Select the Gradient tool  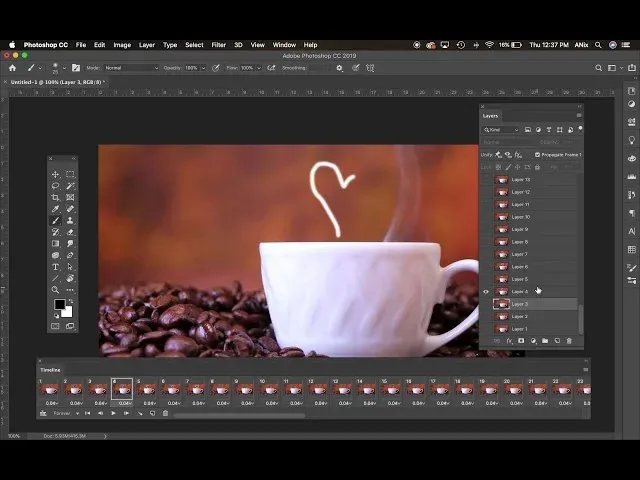coord(55,244)
